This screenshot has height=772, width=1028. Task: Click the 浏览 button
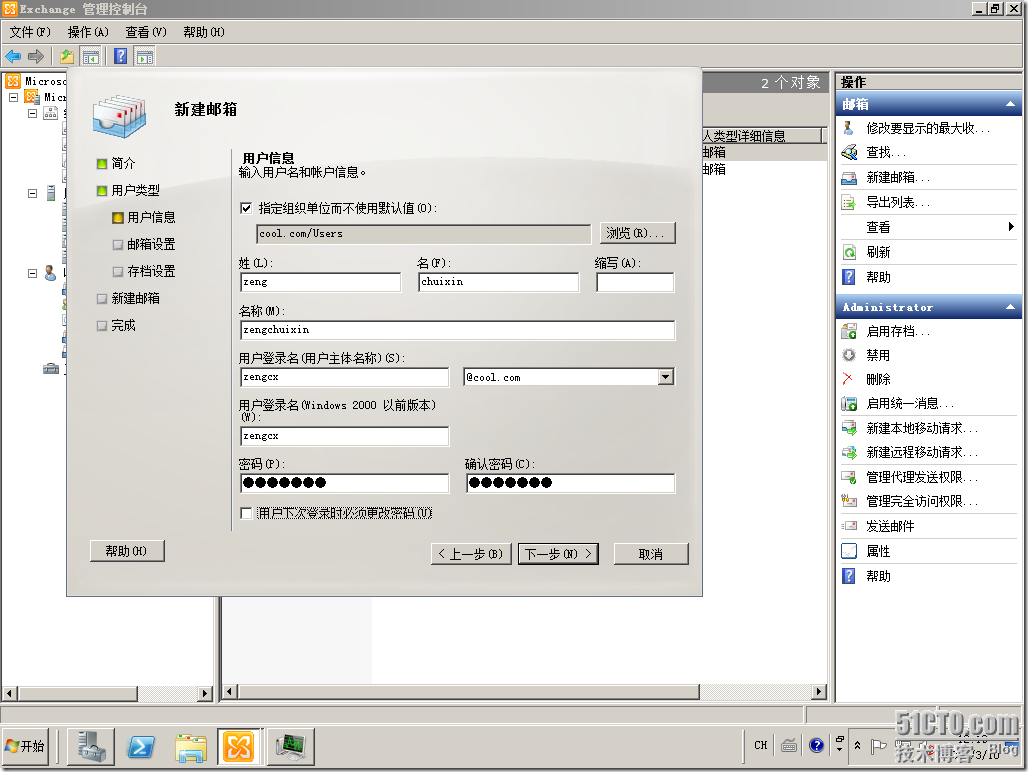(637, 233)
